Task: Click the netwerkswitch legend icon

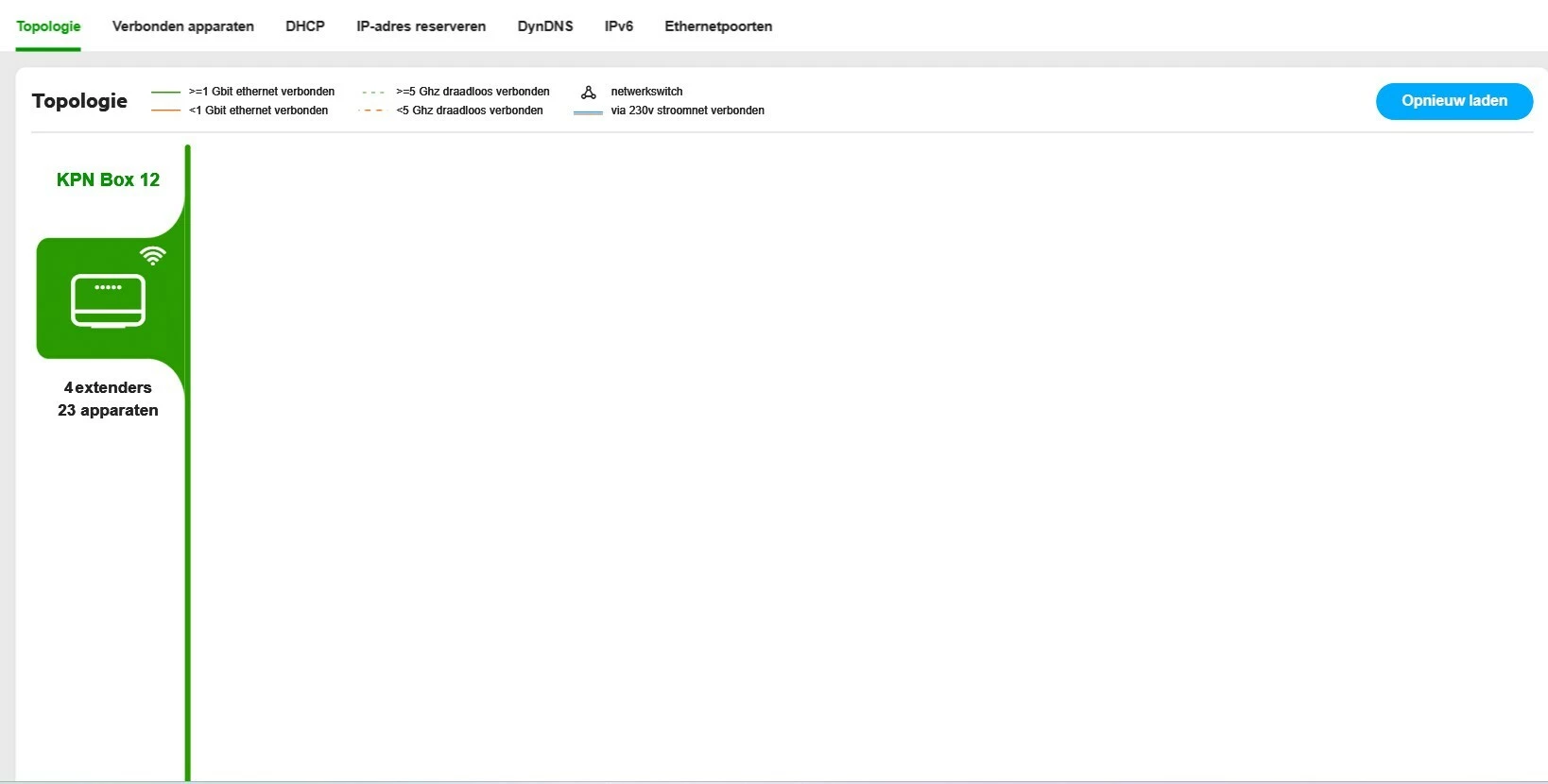Action: coord(588,92)
